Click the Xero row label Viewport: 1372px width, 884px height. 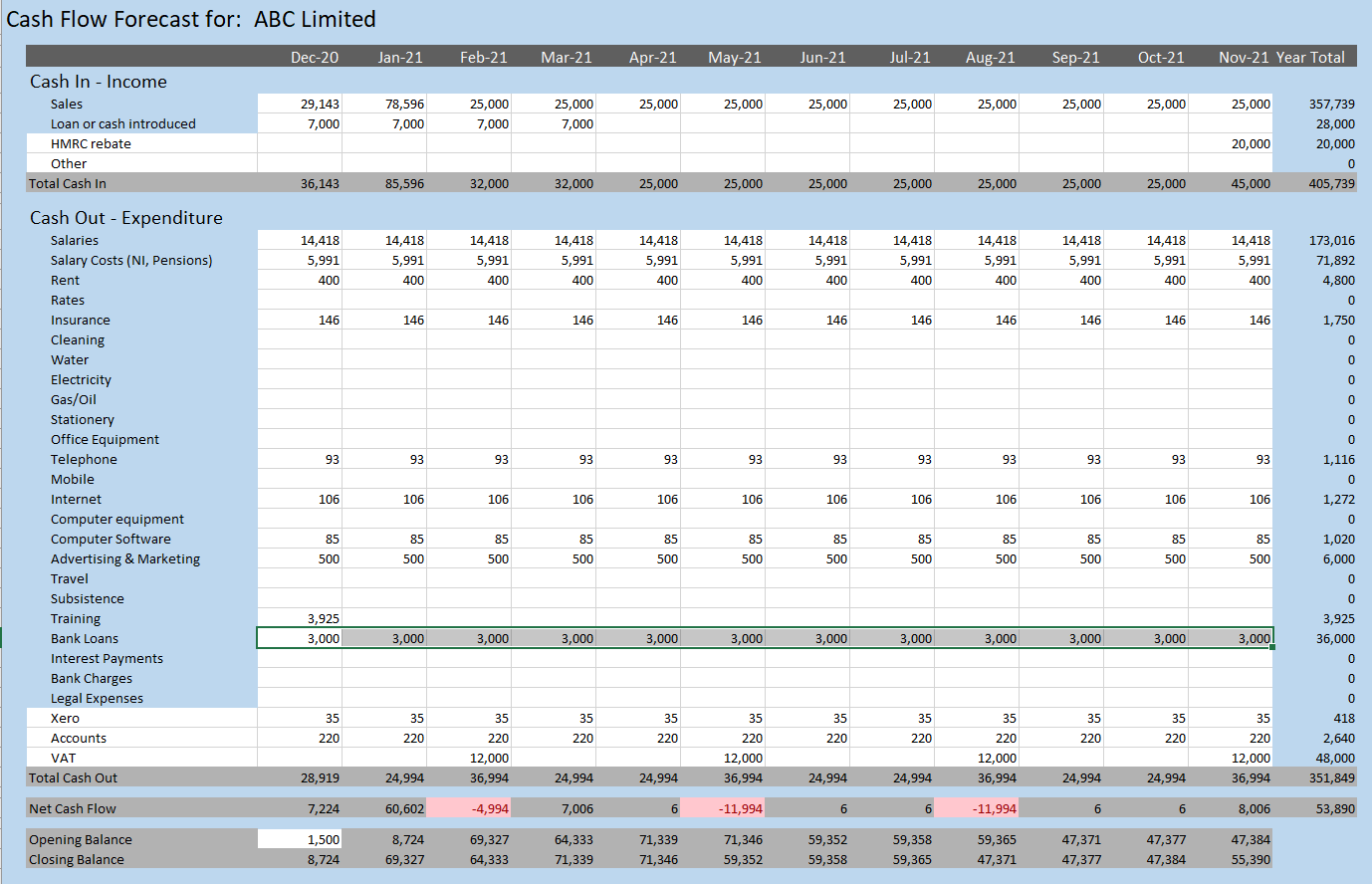(x=66, y=718)
